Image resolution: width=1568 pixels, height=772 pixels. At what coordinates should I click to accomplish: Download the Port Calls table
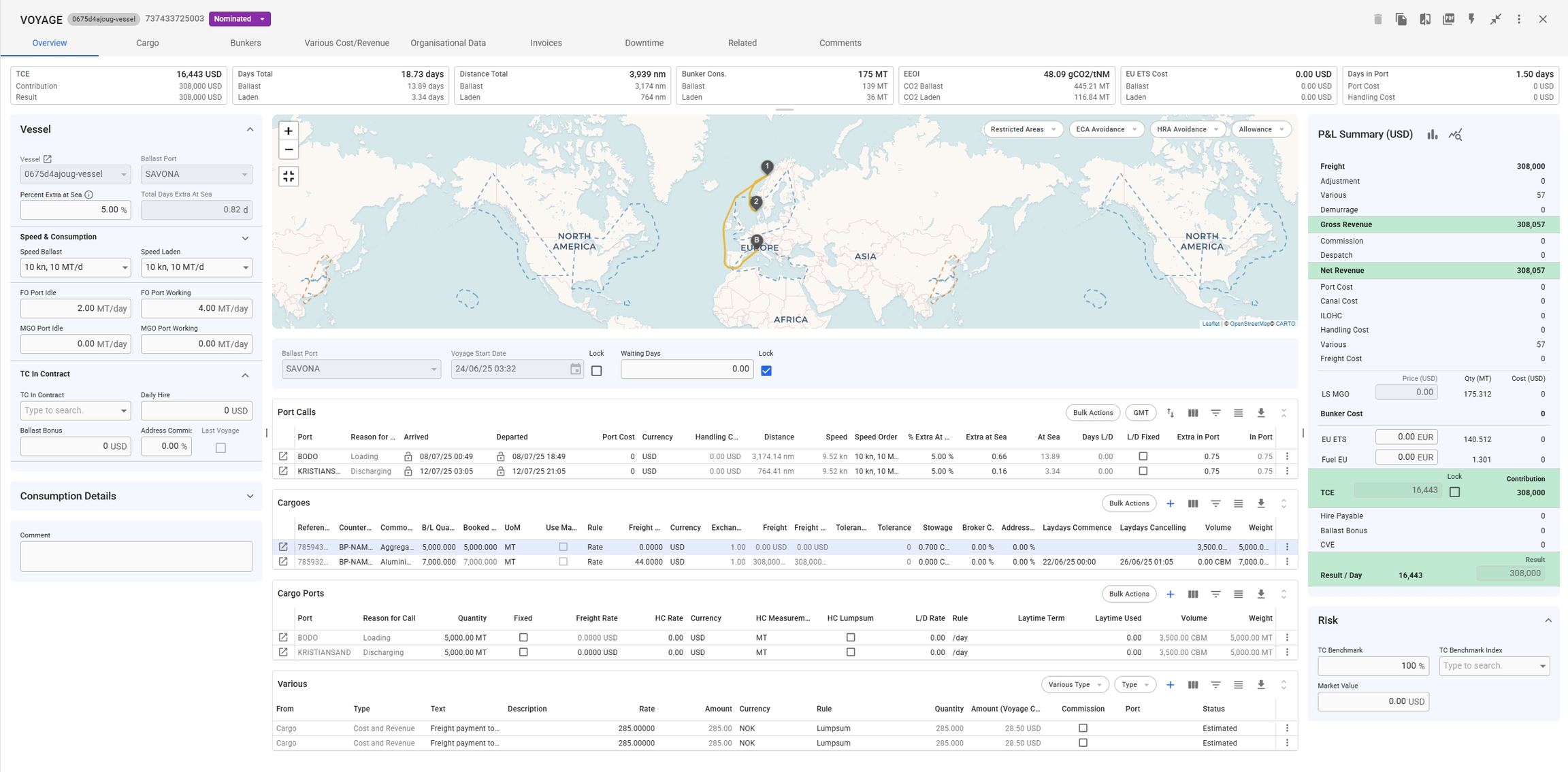[x=1260, y=413]
